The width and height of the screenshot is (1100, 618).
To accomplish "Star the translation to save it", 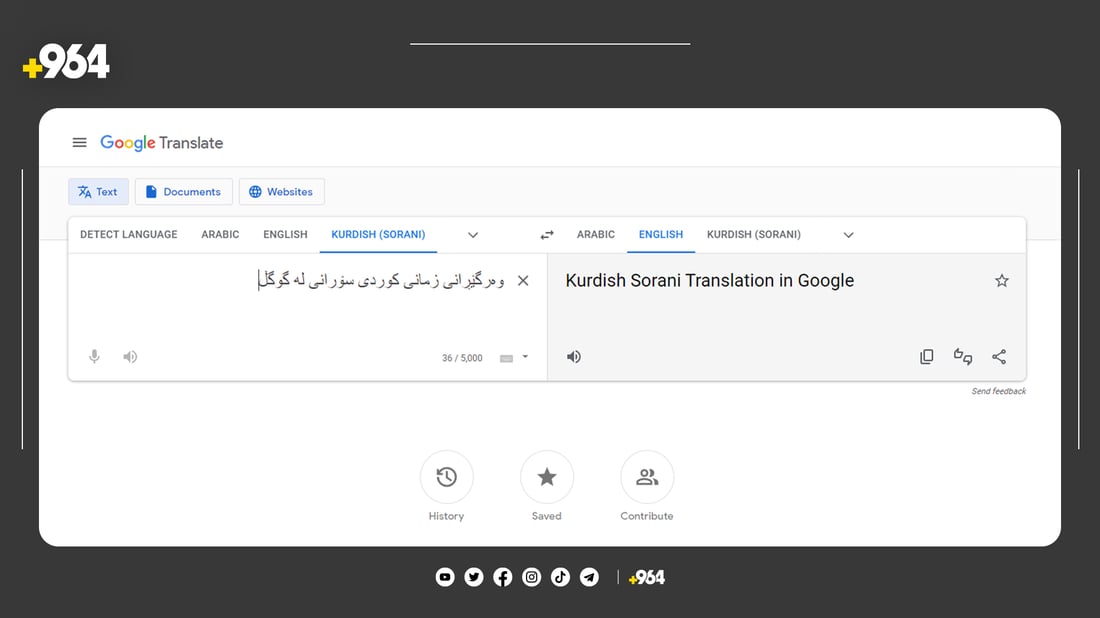I will 1001,281.
